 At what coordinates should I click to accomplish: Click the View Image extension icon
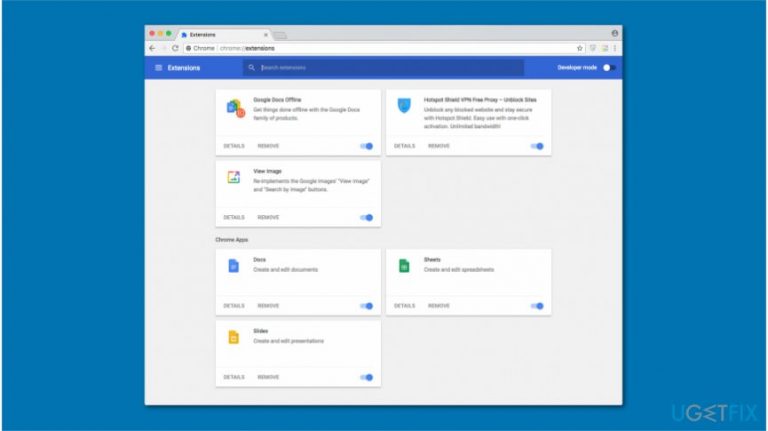(x=234, y=177)
